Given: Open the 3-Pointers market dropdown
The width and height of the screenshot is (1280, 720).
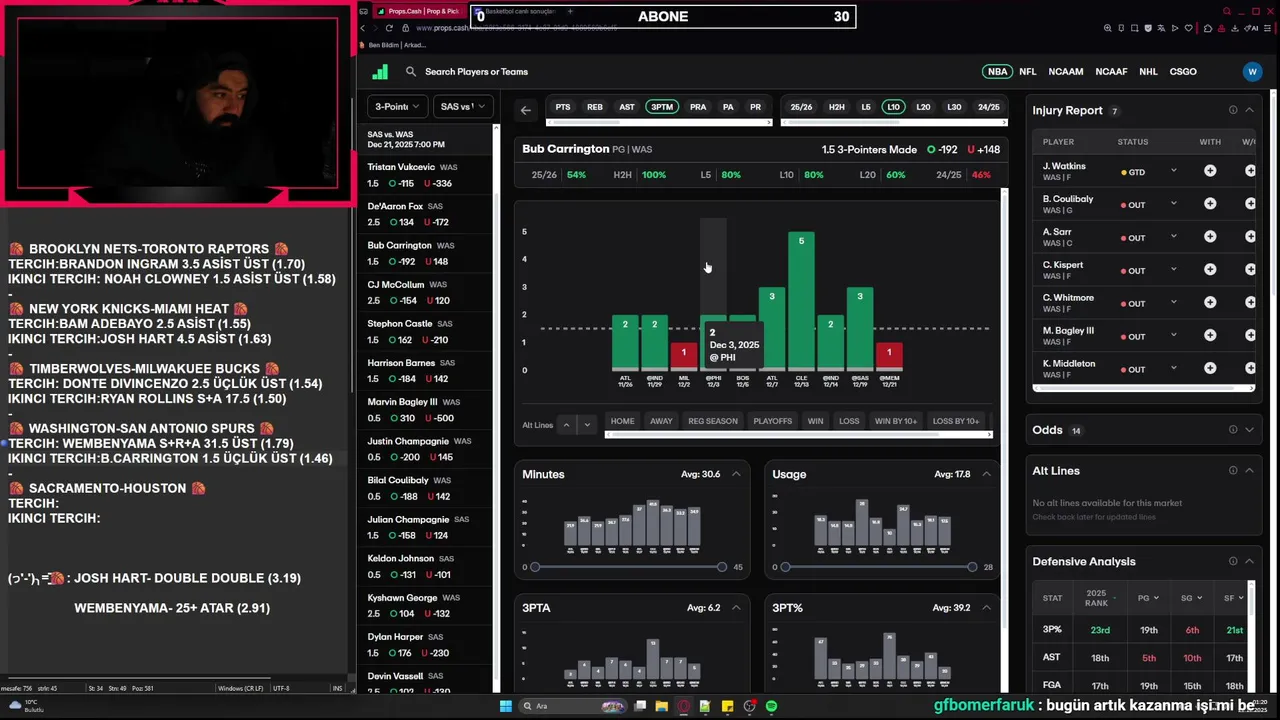Looking at the screenshot, I should point(397,106).
